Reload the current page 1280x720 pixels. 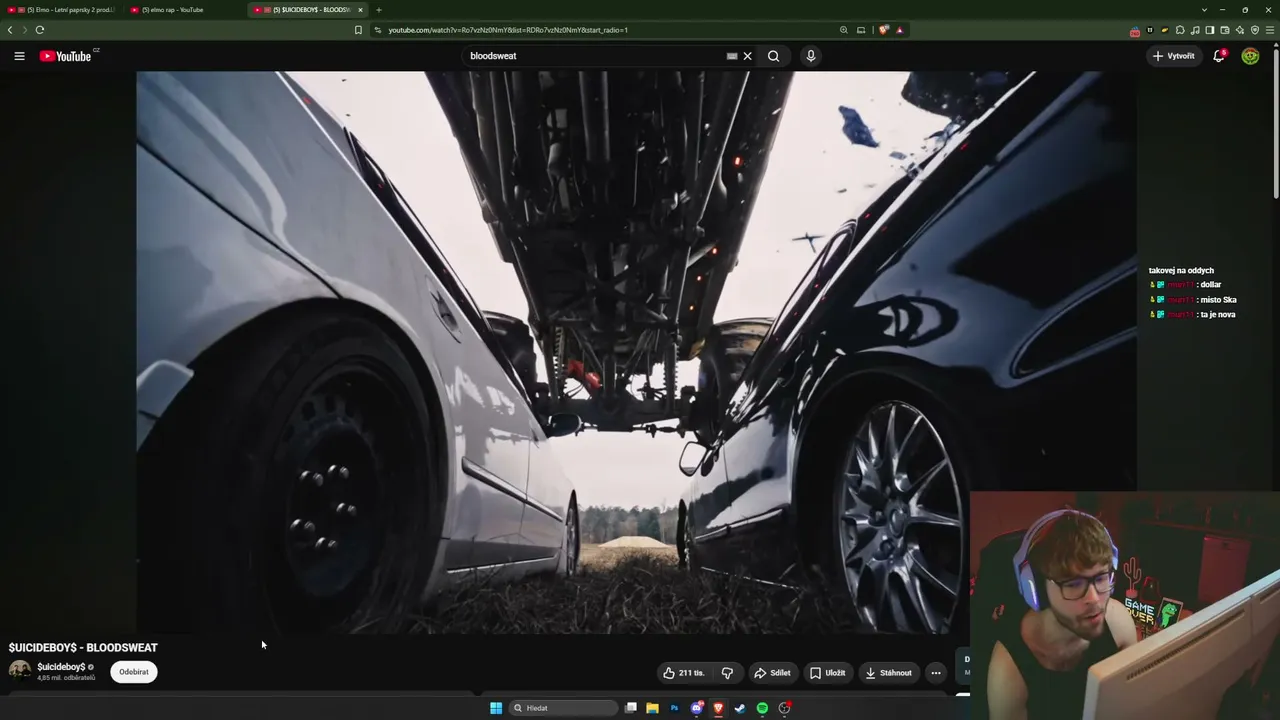[x=40, y=30]
